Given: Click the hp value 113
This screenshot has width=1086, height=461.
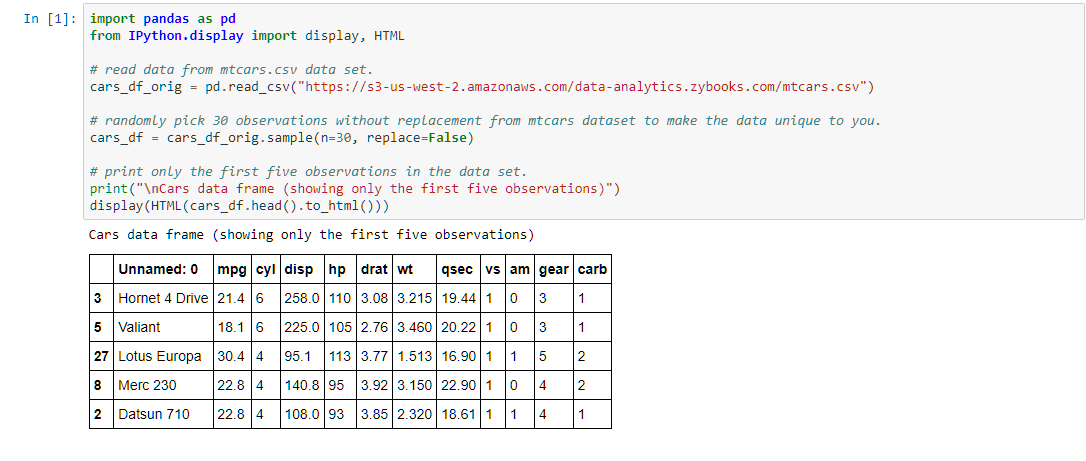Looking at the screenshot, I should pyautogui.click(x=340, y=356).
